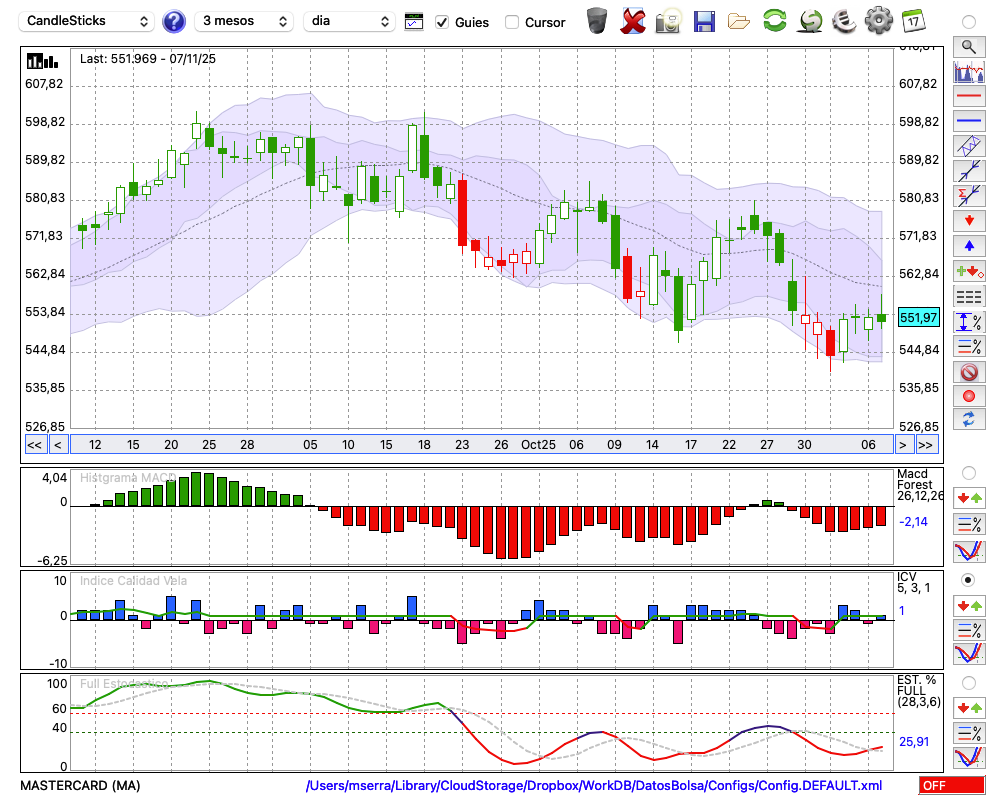
Task: Select the red horizontal line tool
Action: (969, 96)
